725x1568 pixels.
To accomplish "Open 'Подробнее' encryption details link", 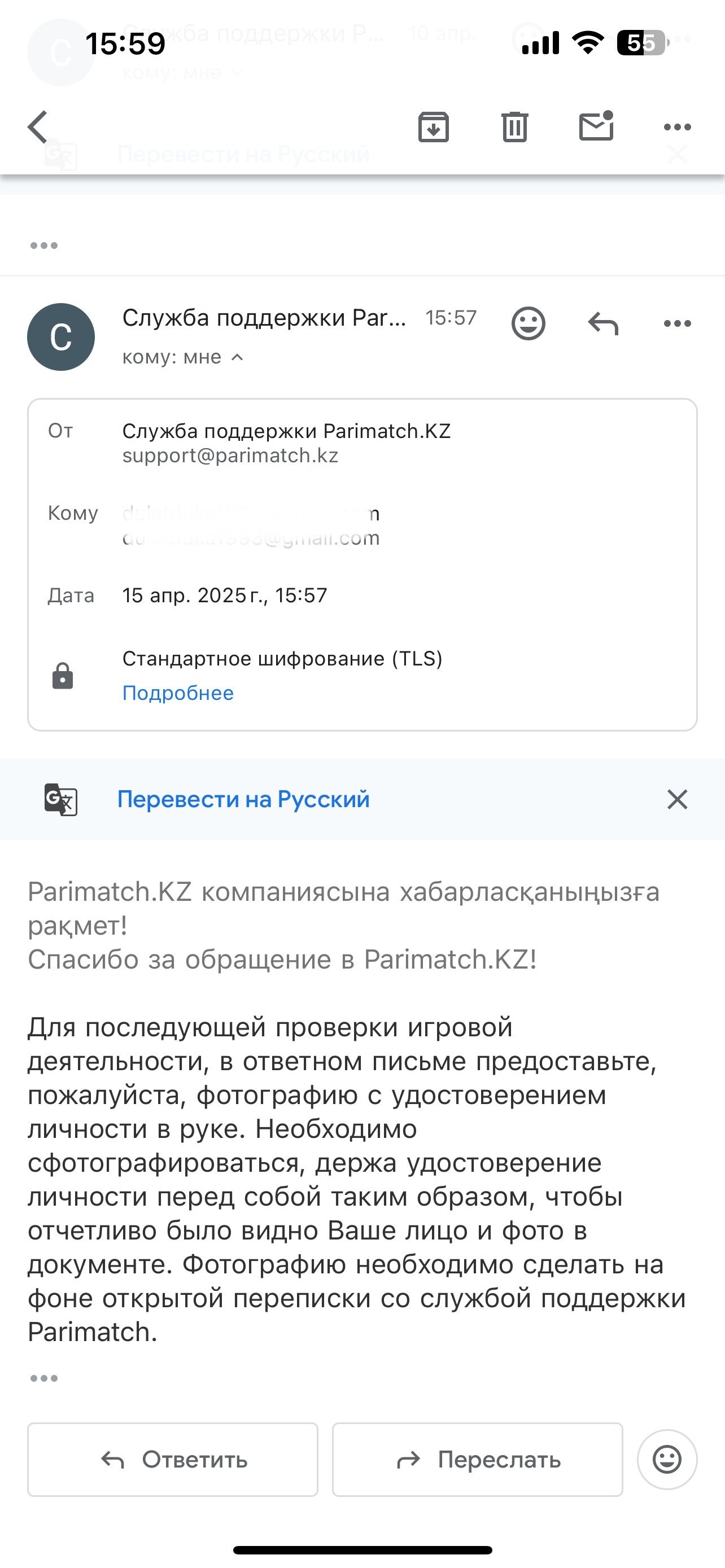I will (178, 693).
